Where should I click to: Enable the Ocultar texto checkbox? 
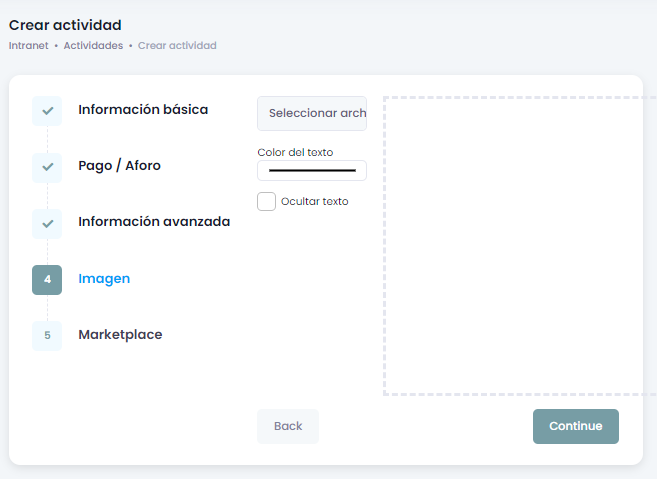point(266,201)
